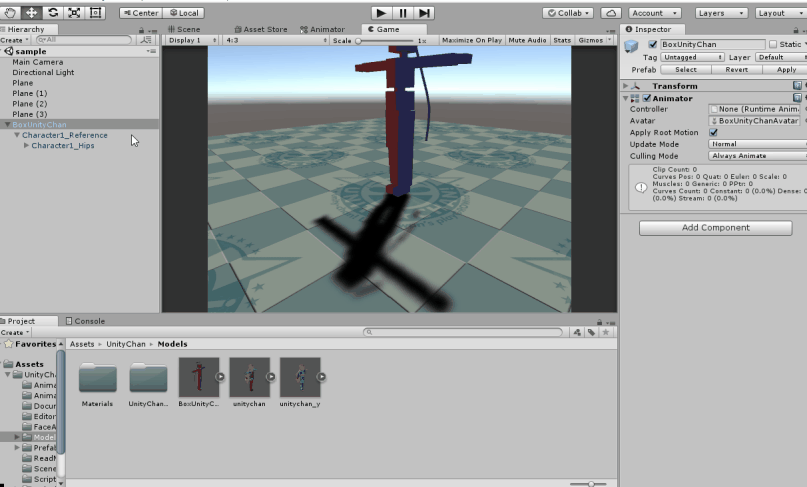
Task: Click the Inspector panel lock icon
Action: [x=796, y=30]
